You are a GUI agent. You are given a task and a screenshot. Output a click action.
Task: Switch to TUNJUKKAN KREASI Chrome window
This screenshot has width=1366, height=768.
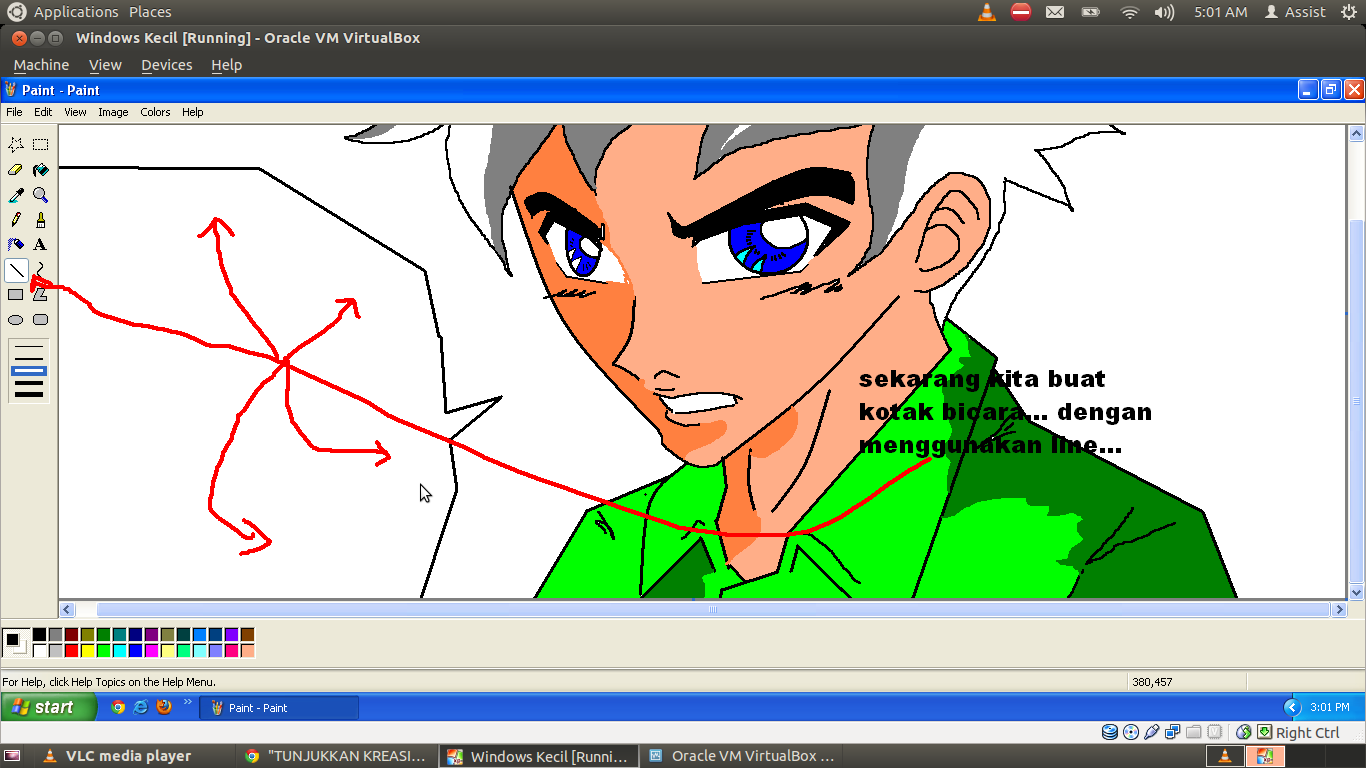[x=337, y=756]
